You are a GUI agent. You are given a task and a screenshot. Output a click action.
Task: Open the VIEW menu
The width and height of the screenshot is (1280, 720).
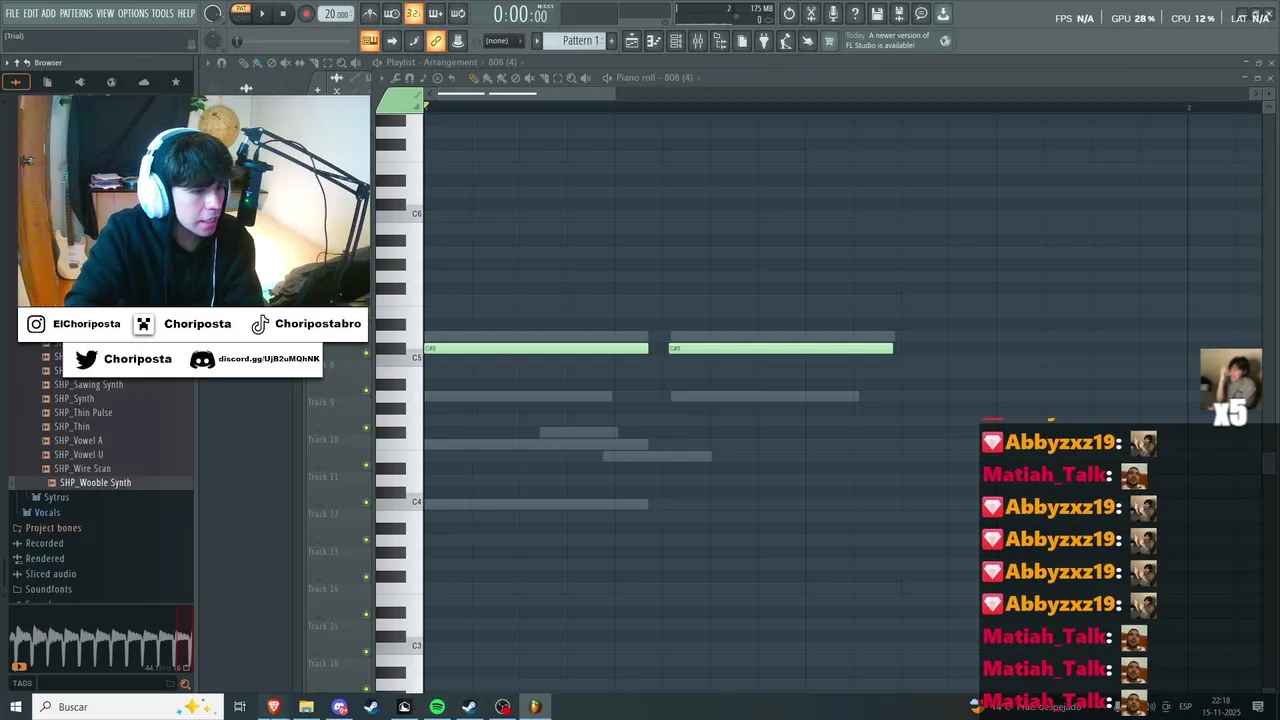coord(105,14)
